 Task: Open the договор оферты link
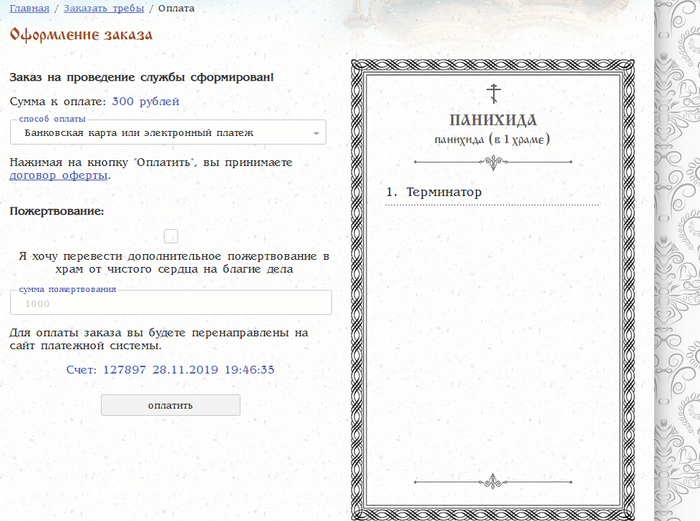pyautogui.click(x=58, y=175)
